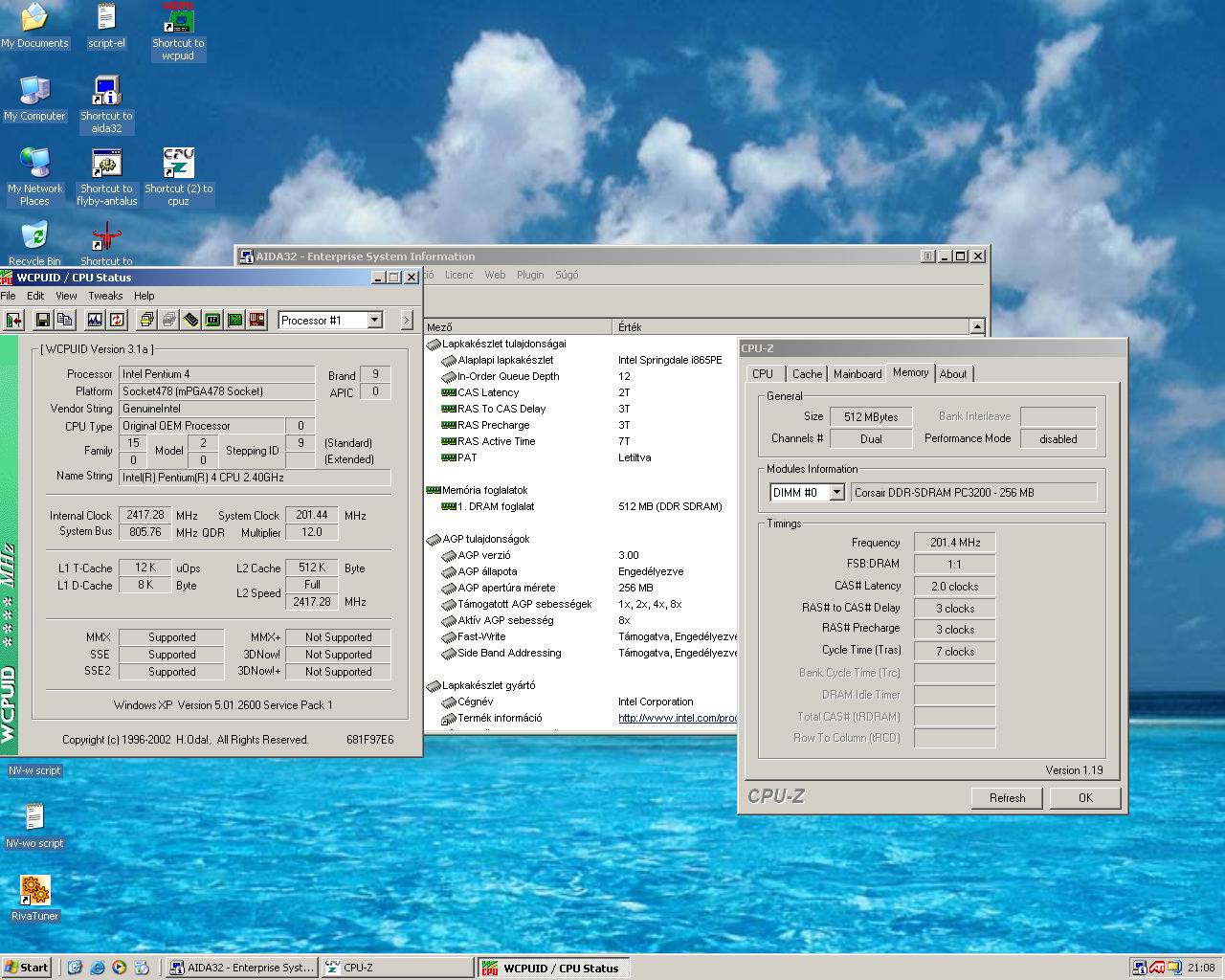Click the grayed stacked windows icon in WCPUID
1225x980 pixels.
[168, 320]
